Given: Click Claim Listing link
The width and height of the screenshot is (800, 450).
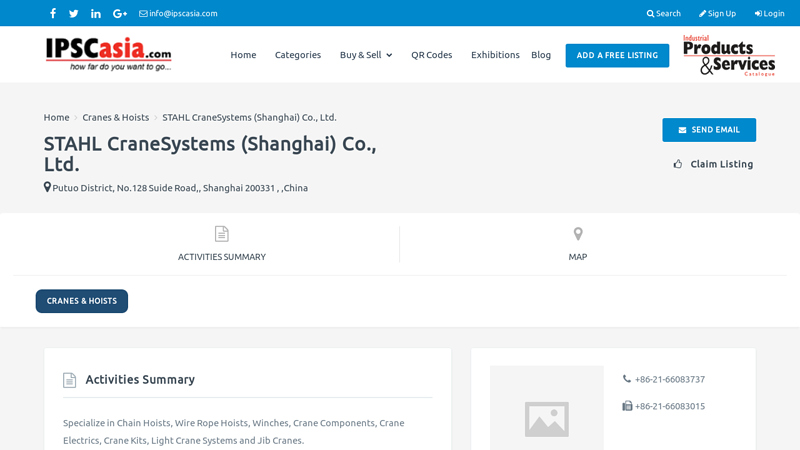Looking at the screenshot, I should click(x=721, y=164).
